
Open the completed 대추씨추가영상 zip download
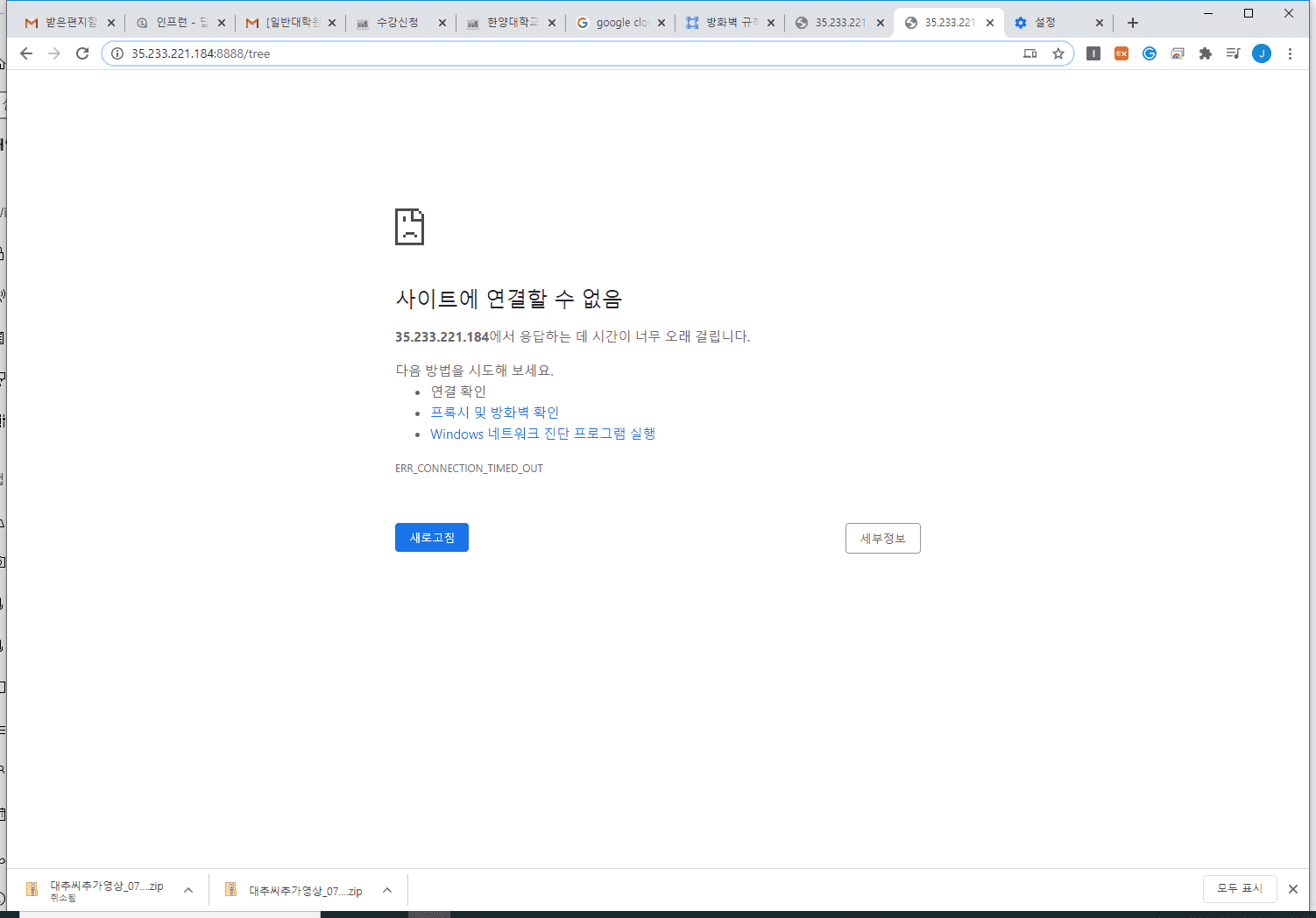[x=295, y=891]
